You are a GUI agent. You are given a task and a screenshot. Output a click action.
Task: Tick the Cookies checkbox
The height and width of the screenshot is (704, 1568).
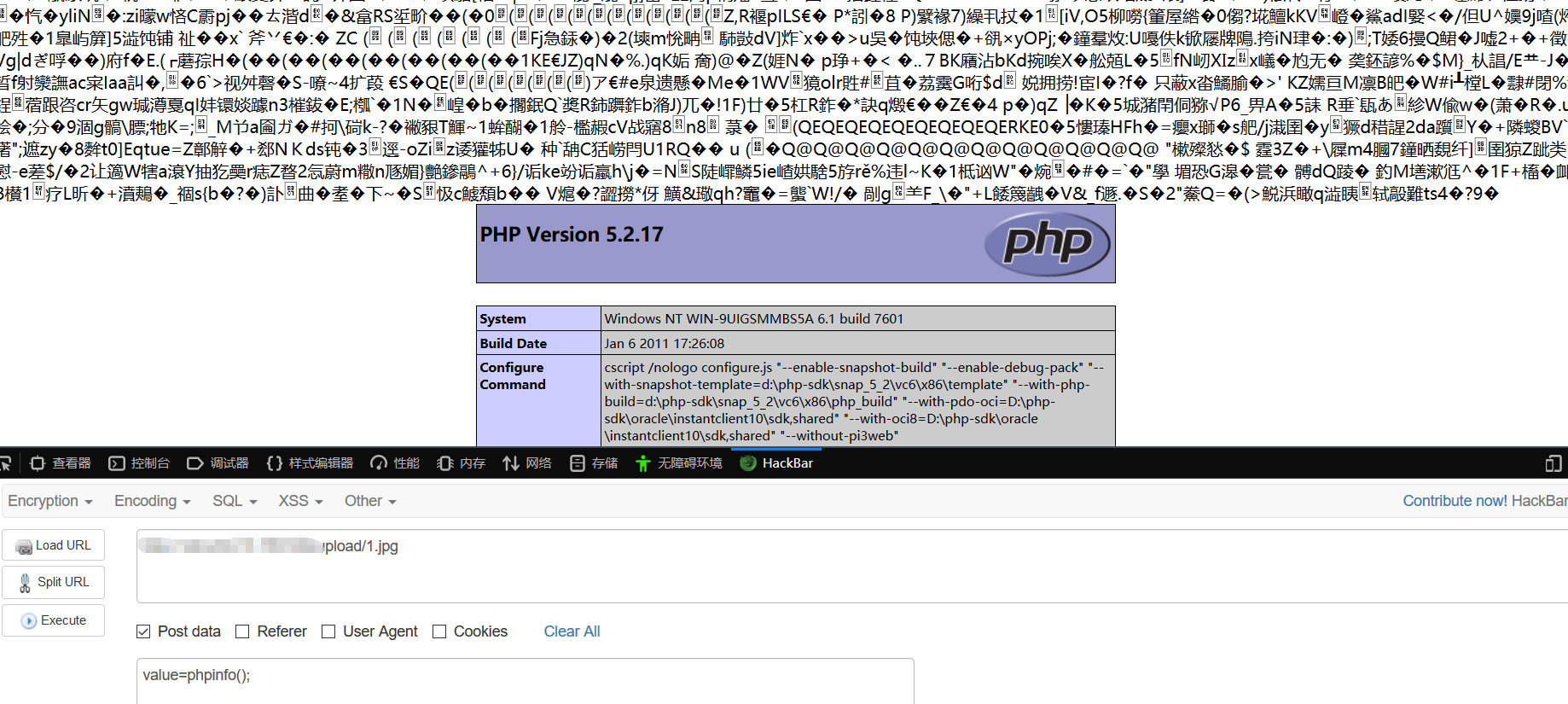click(x=439, y=631)
